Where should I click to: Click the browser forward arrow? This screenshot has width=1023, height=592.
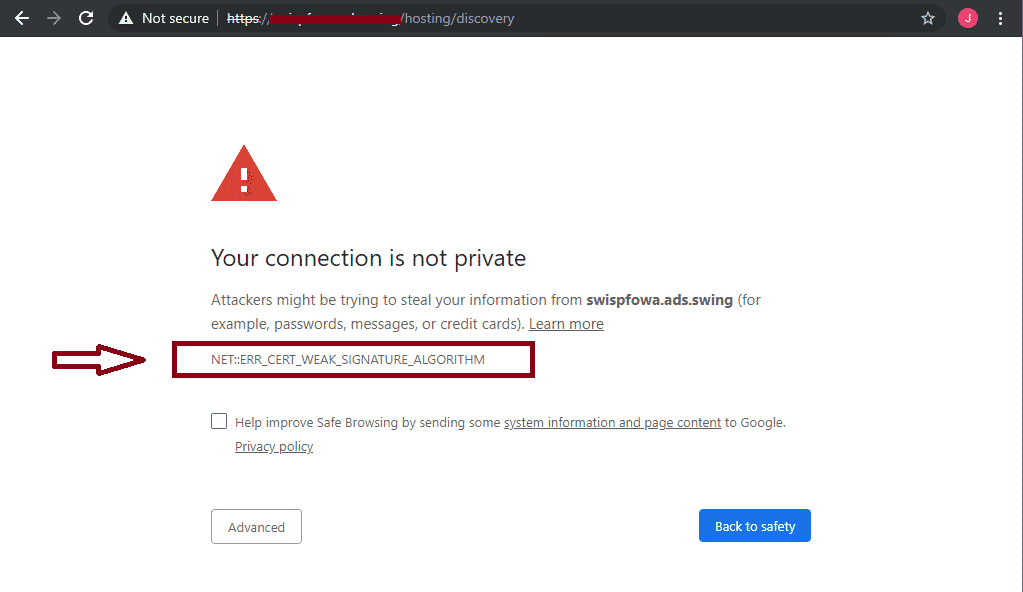(53, 18)
